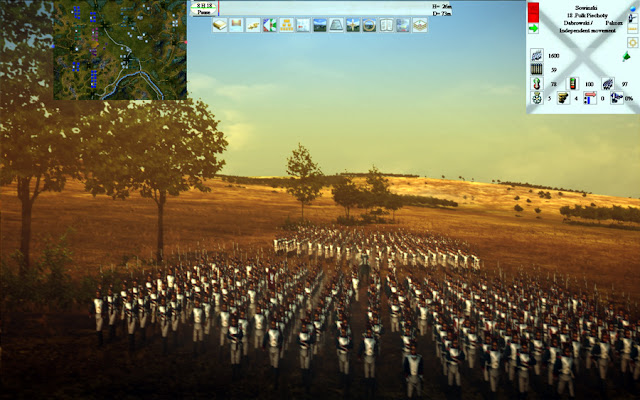The image size is (640, 400).
Task: Click the minimap in the top-left corner
Action: tap(120, 50)
